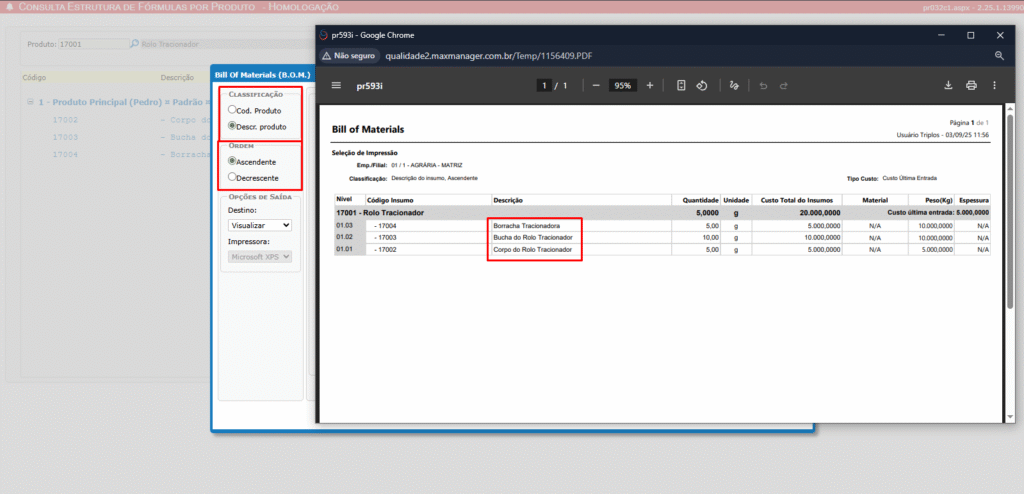Select 'Cod. Produto' classification option
Viewport: 1024px width, 494px height.
[232, 110]
